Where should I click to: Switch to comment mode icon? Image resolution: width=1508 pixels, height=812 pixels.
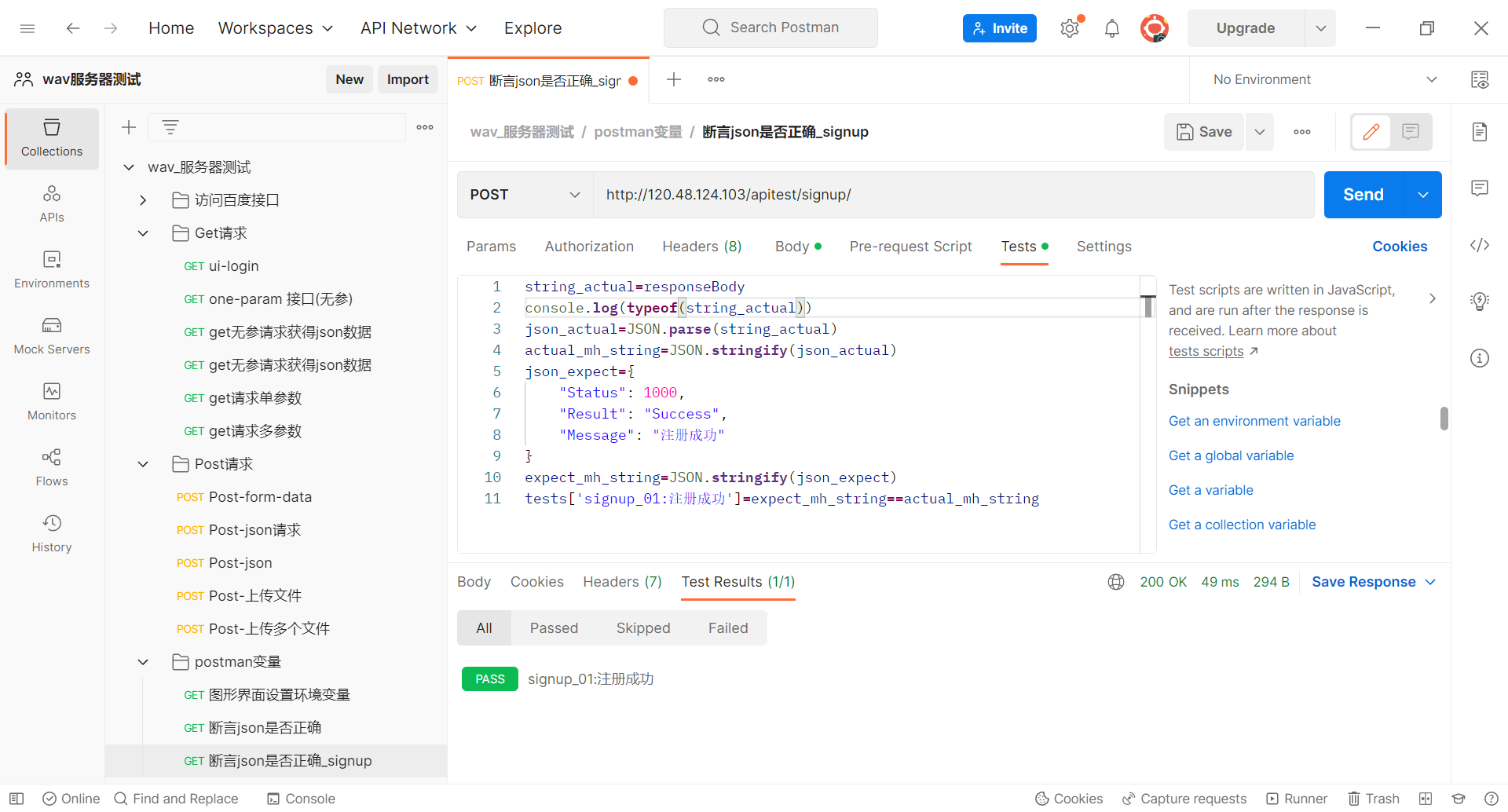(1411, 132)
